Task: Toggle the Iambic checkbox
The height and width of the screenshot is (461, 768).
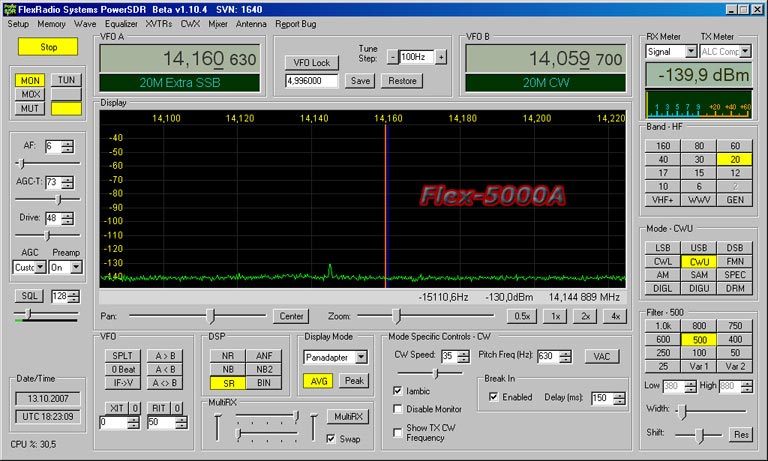Action: tap(398, 391)
